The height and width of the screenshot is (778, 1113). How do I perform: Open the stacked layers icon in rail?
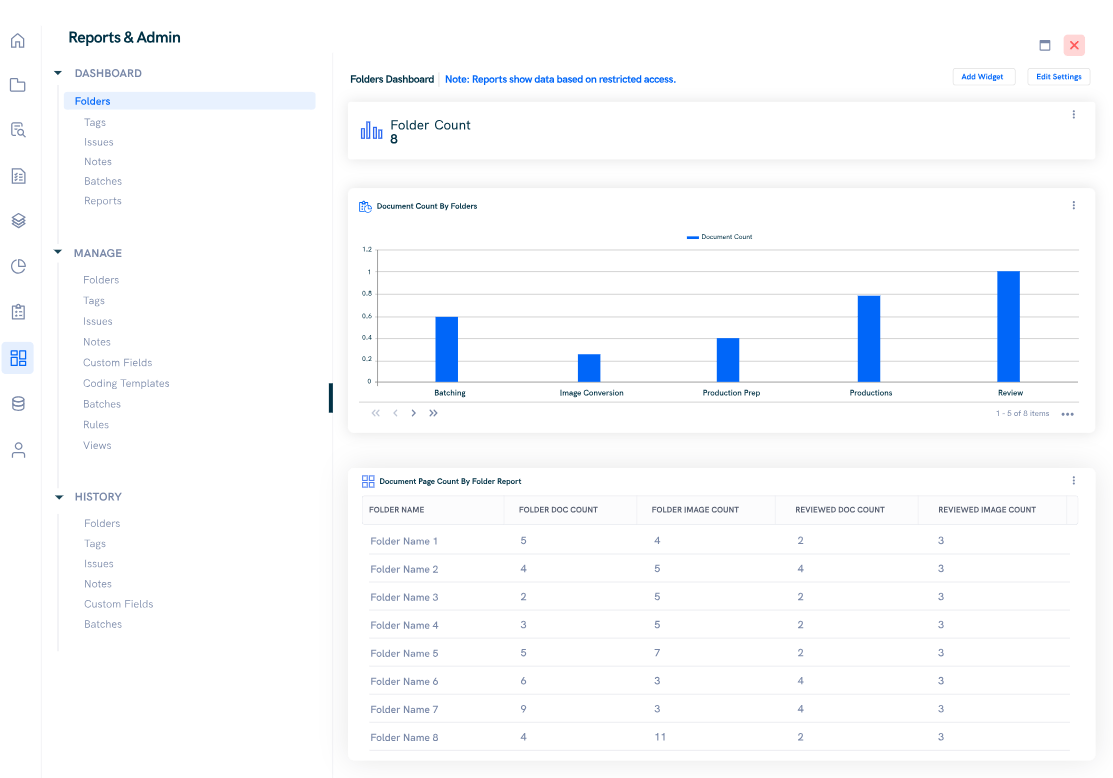(18, 221)
